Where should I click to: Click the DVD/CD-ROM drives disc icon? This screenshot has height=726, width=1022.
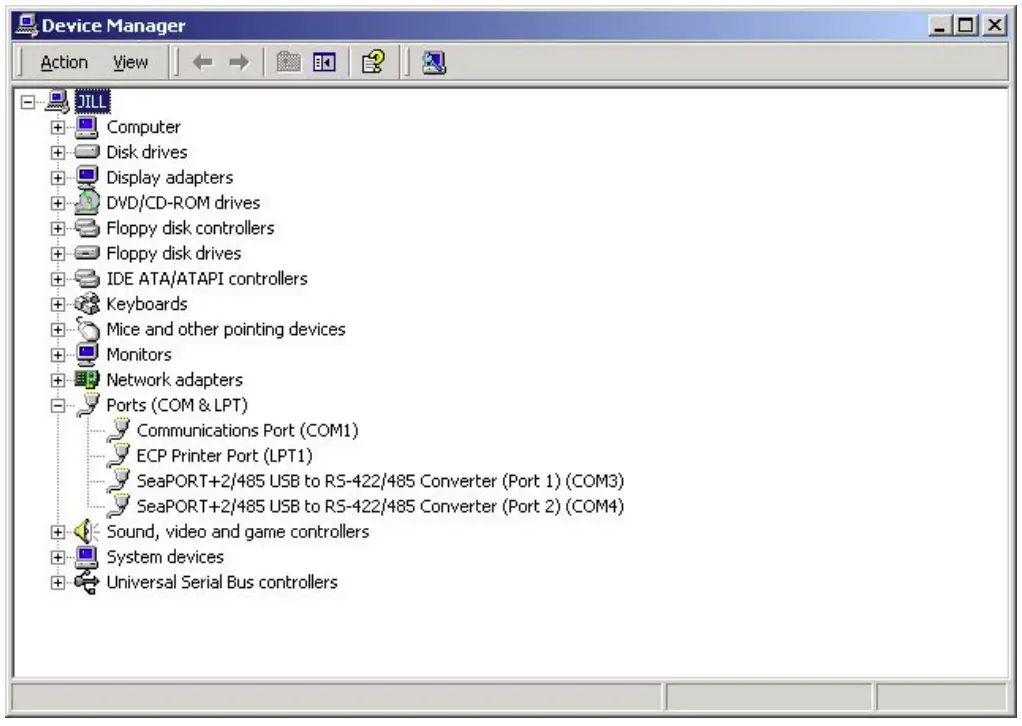click(87, 202)
